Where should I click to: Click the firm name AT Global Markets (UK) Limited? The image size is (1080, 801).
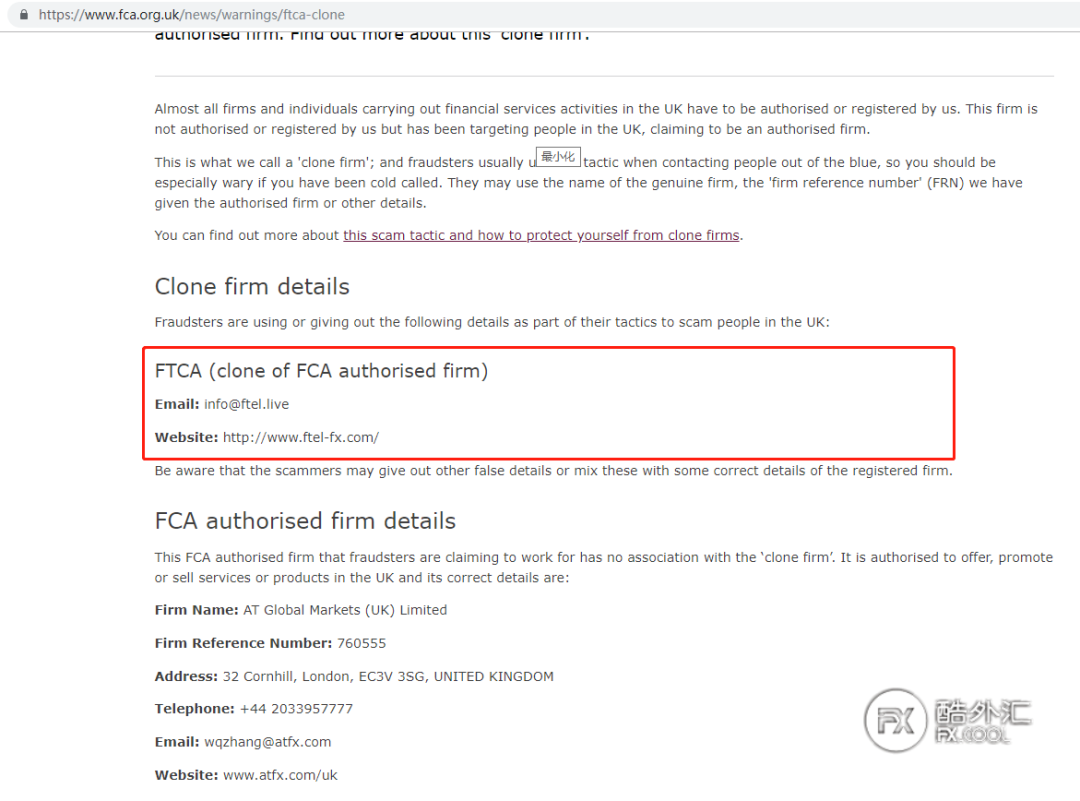click(345, 610)
